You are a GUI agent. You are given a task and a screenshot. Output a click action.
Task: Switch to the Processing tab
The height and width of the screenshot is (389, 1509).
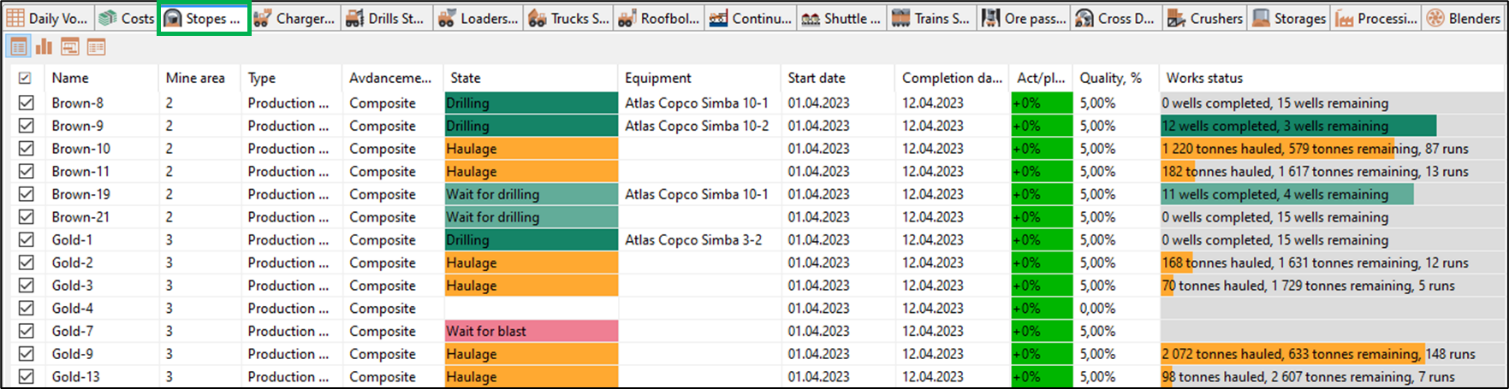click(1375, 19)
